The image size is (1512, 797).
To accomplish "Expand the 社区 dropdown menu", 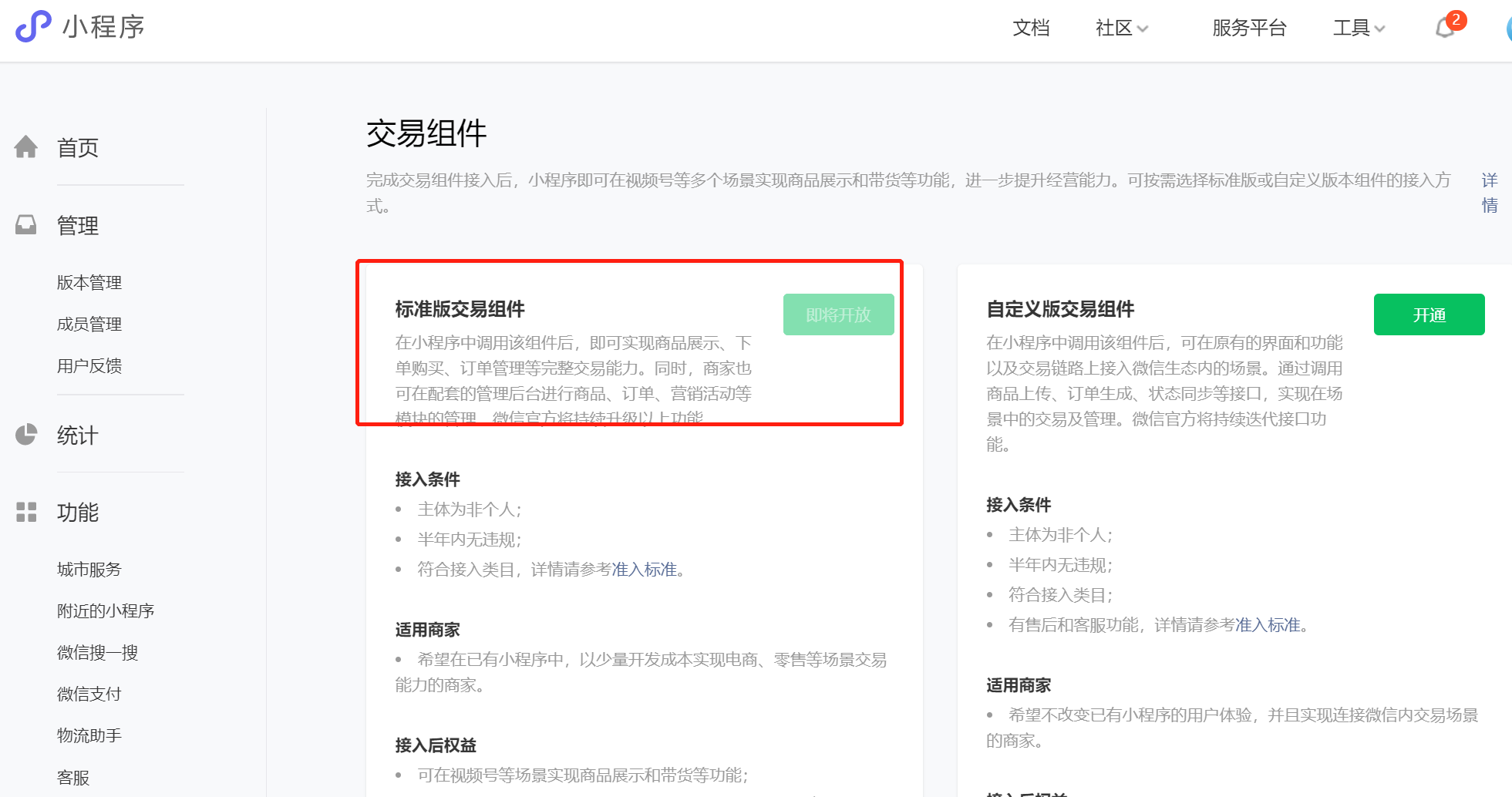I will click(x=1122, y=29).
